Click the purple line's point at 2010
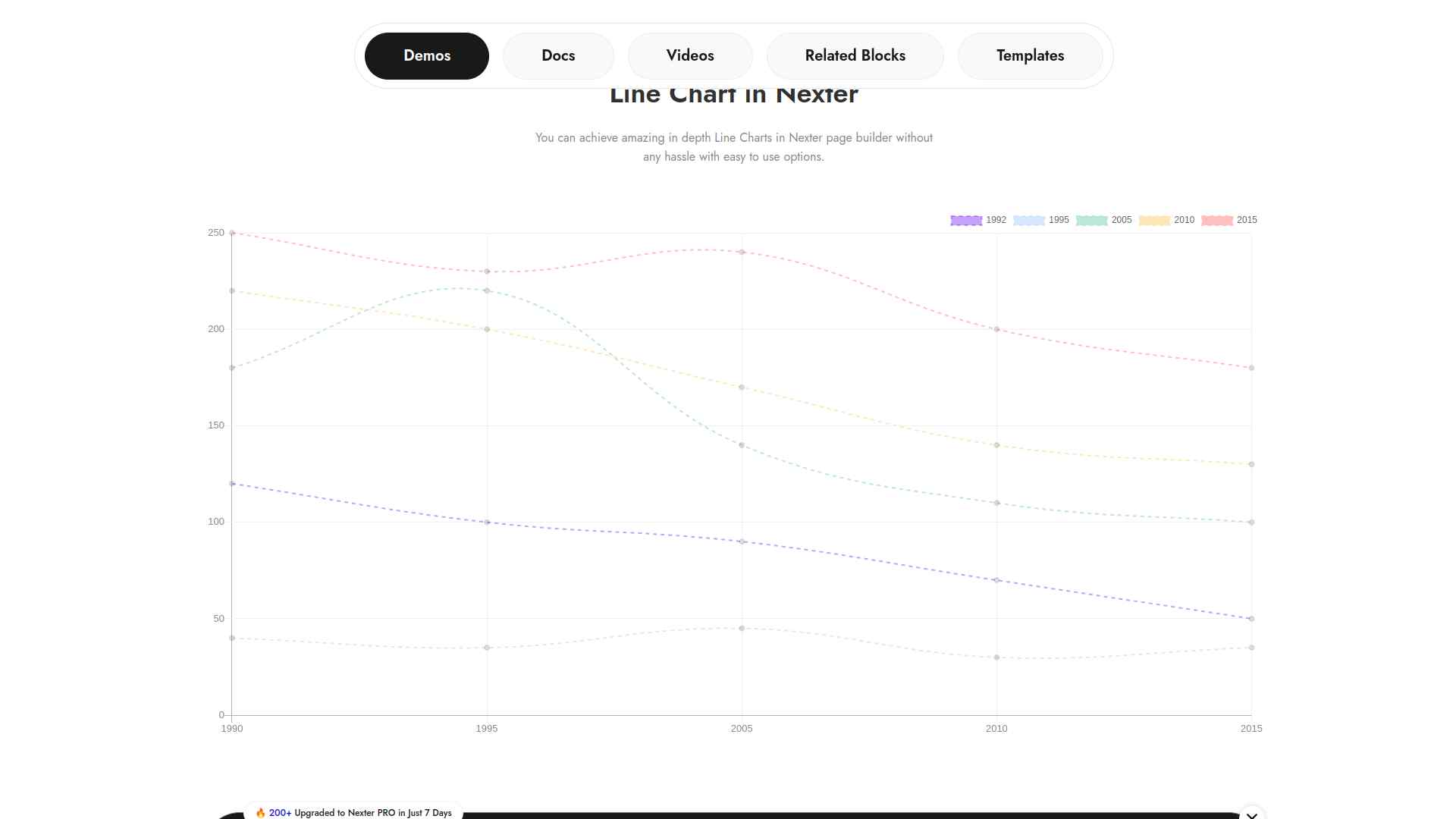The image size is (1456, 819). (x=996, y=580)
